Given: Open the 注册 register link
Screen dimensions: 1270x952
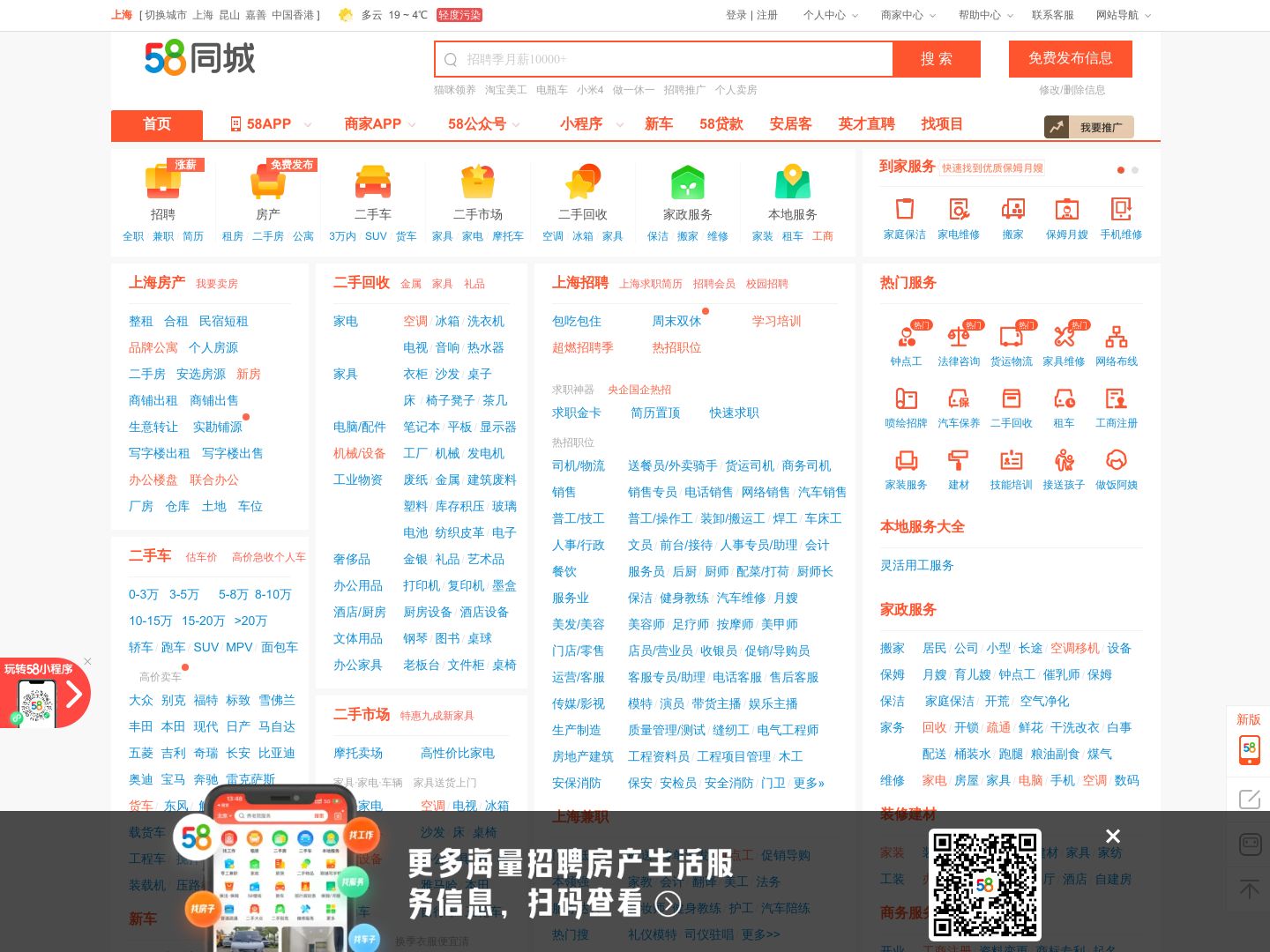Looking at the screenshot, I should (767, 15).
